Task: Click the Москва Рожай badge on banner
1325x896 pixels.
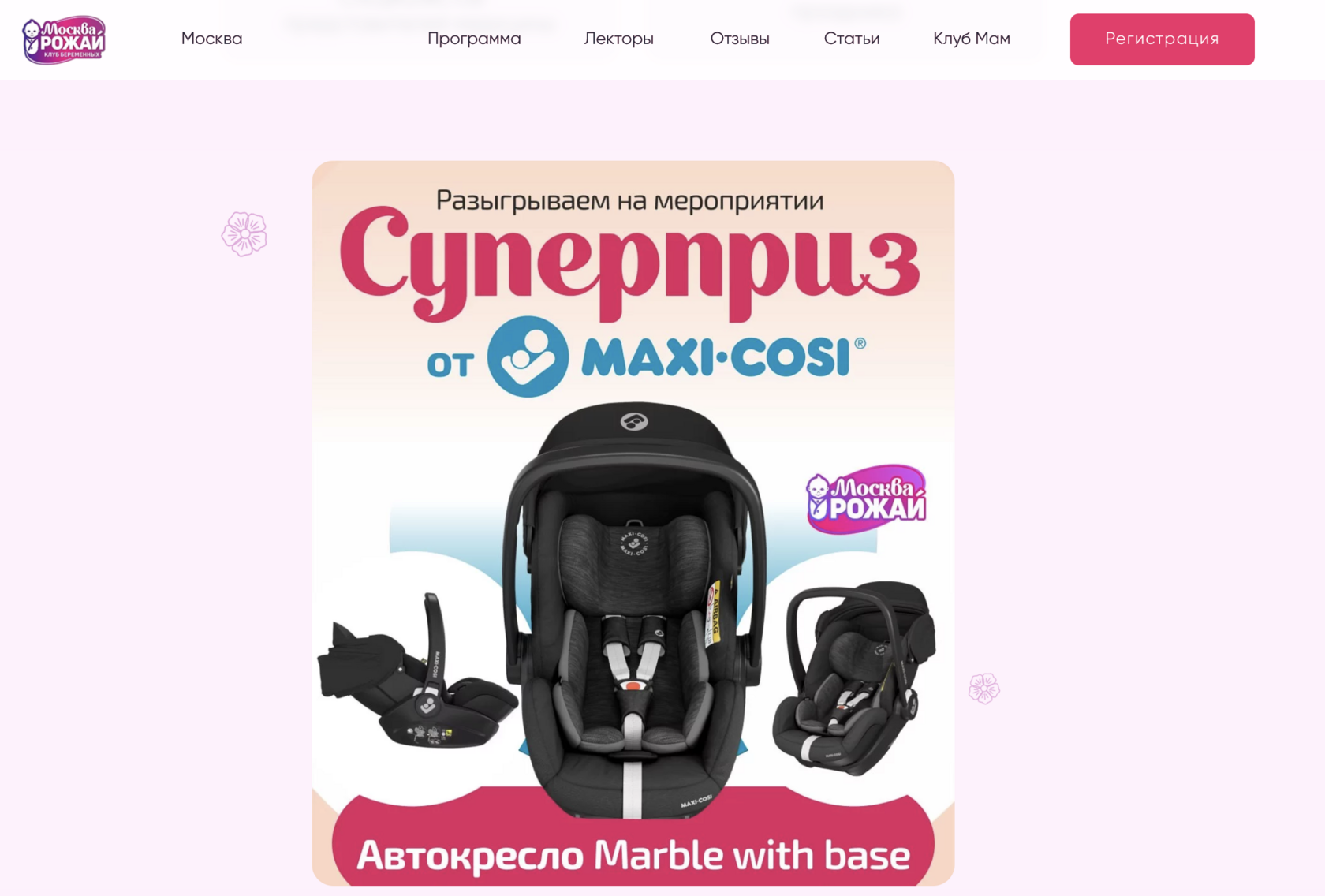Action: point(866,498)
